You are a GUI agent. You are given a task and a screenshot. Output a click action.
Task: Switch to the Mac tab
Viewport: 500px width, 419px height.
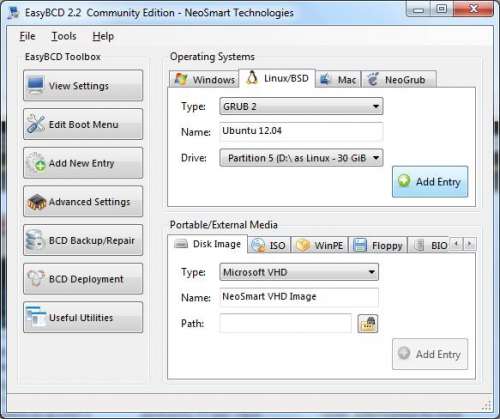coord(338,80)
